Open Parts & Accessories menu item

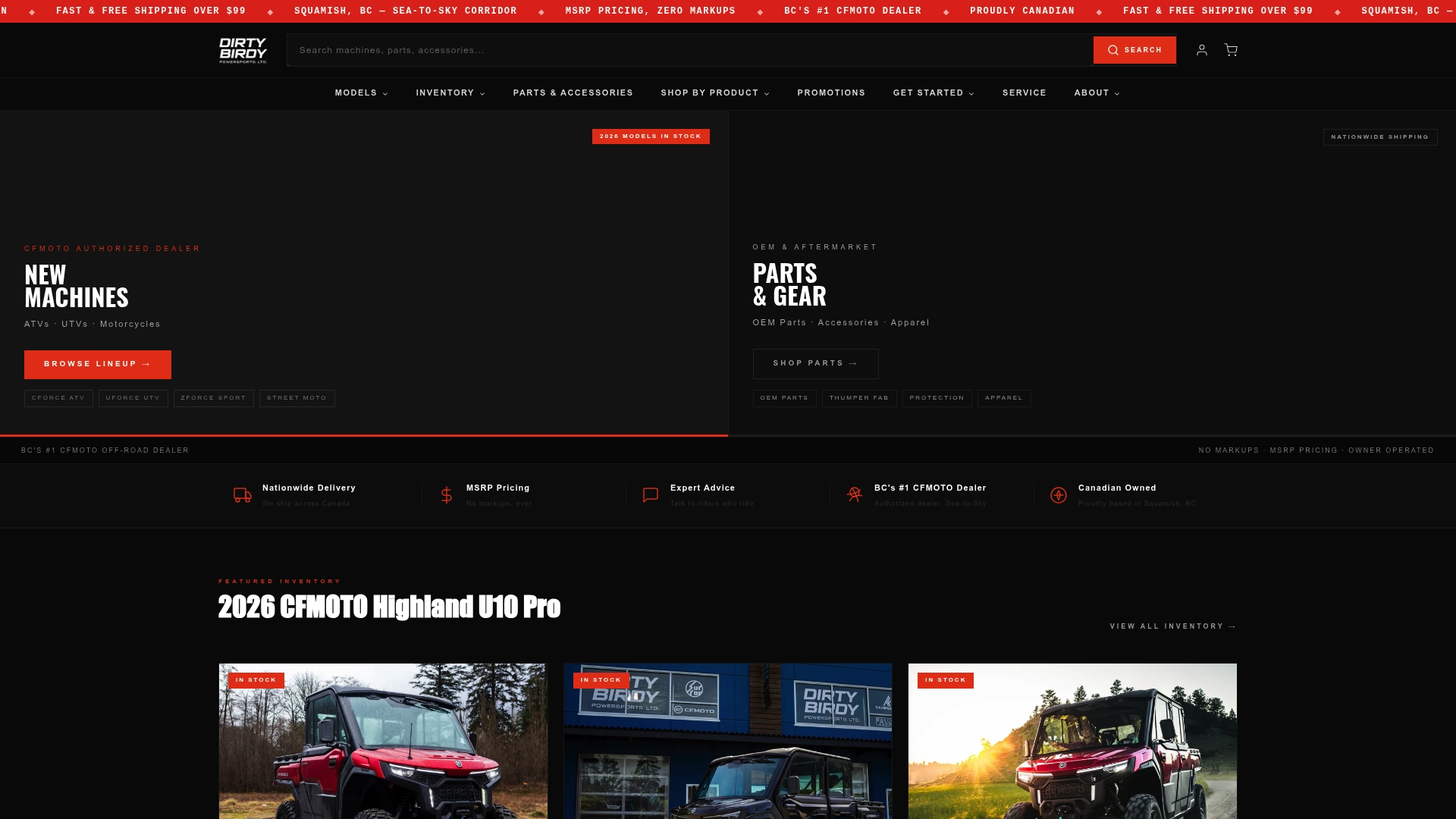pyautogui.click(x=573, y=93)
